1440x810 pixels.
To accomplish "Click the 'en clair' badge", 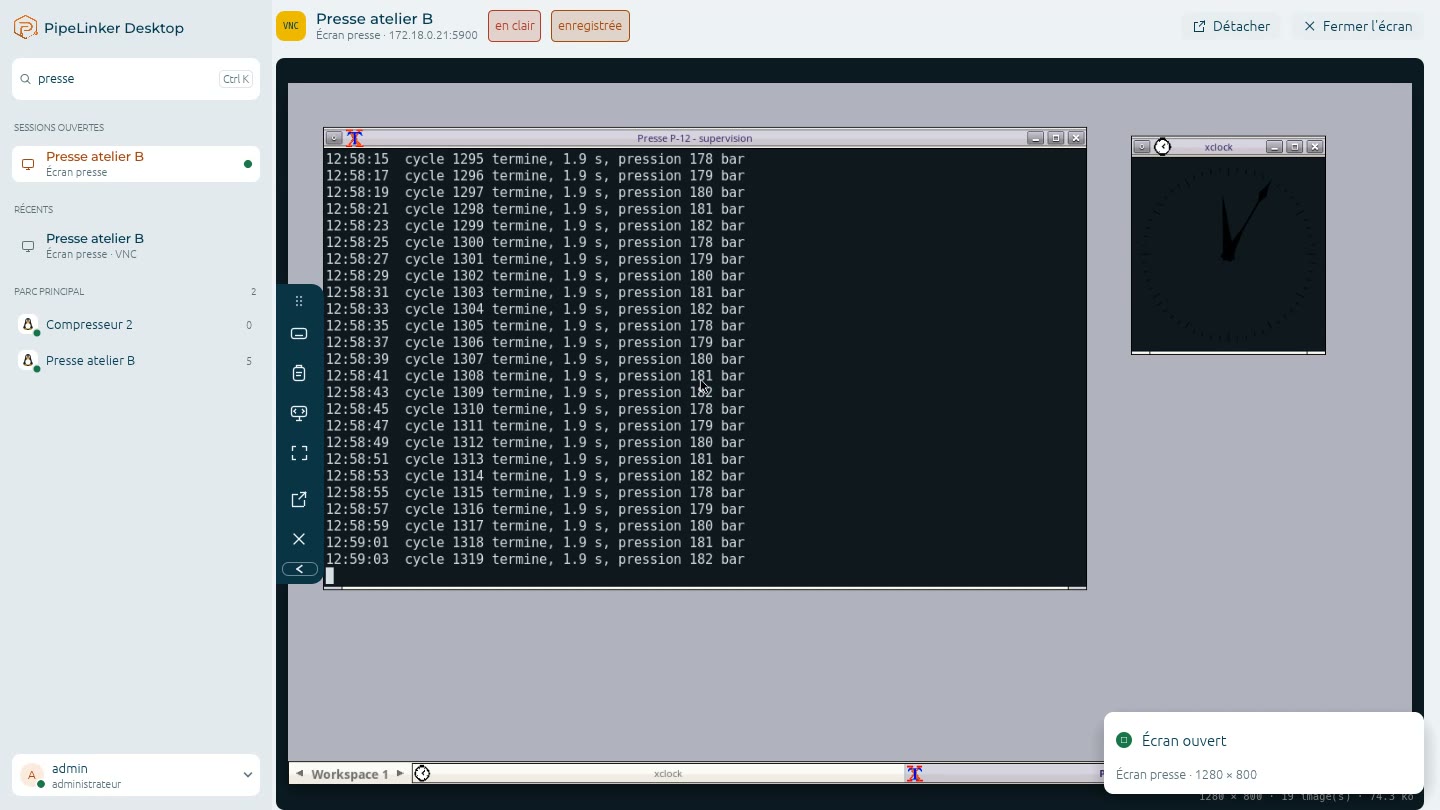I will coord(514,26).
